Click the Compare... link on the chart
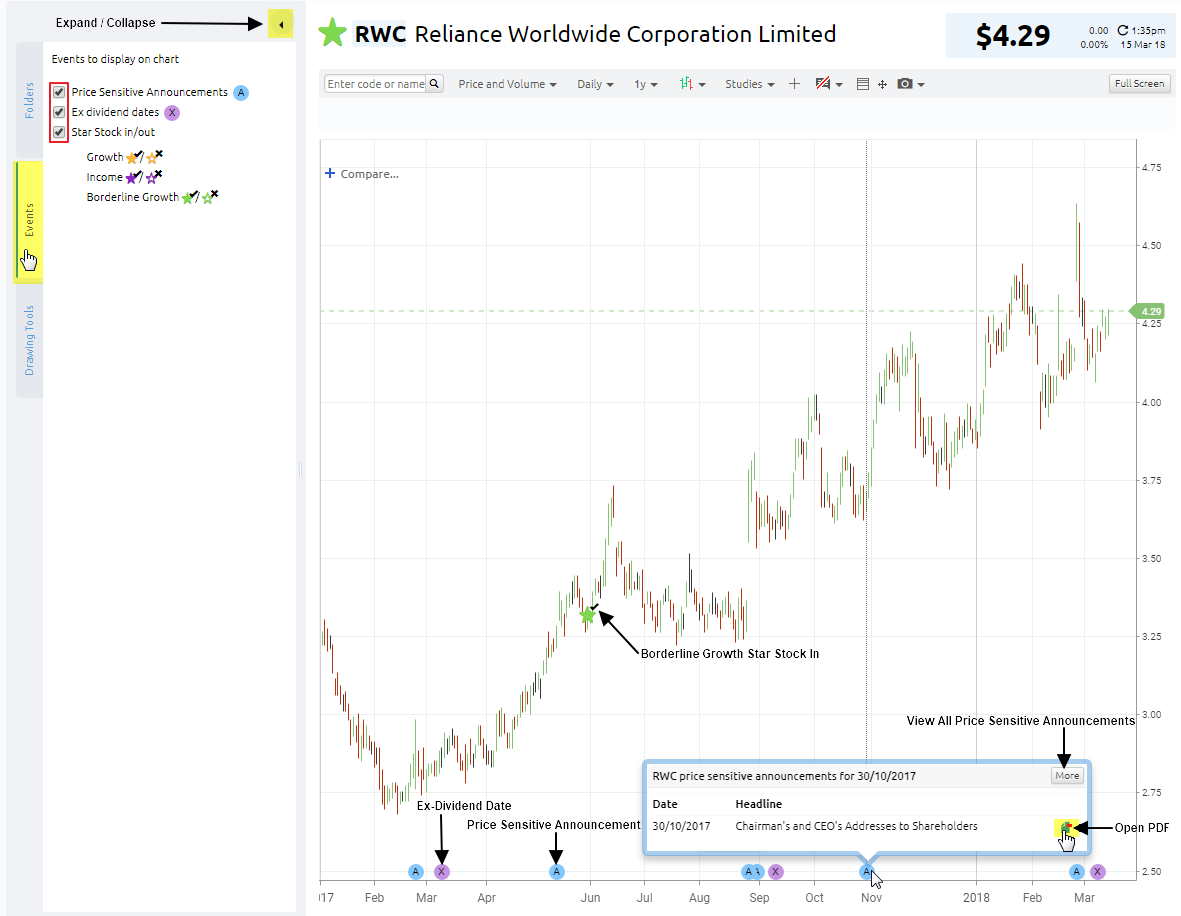 [x=362, y=174]
